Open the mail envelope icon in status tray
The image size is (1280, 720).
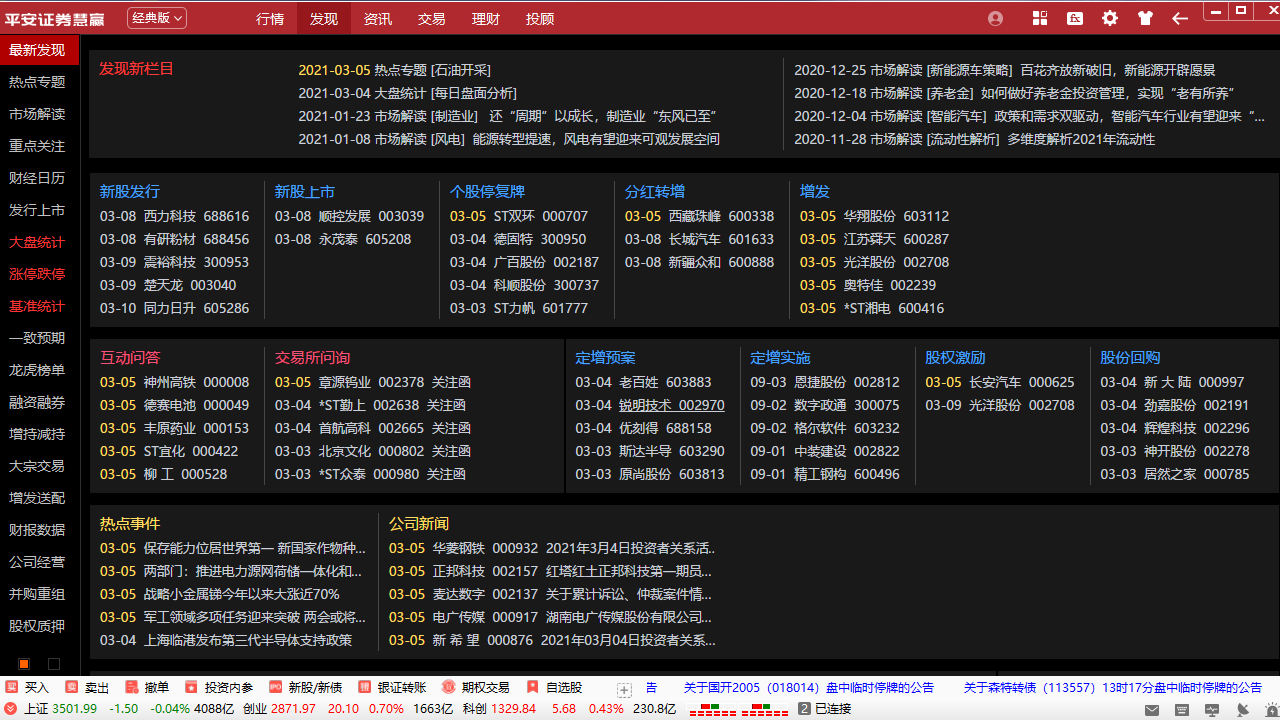(x=1152, y=710)
